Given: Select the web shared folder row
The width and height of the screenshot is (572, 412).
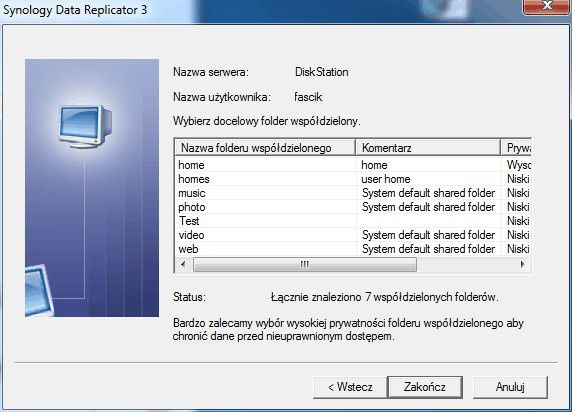Looking at the screenshot, I should pos(353,249).
